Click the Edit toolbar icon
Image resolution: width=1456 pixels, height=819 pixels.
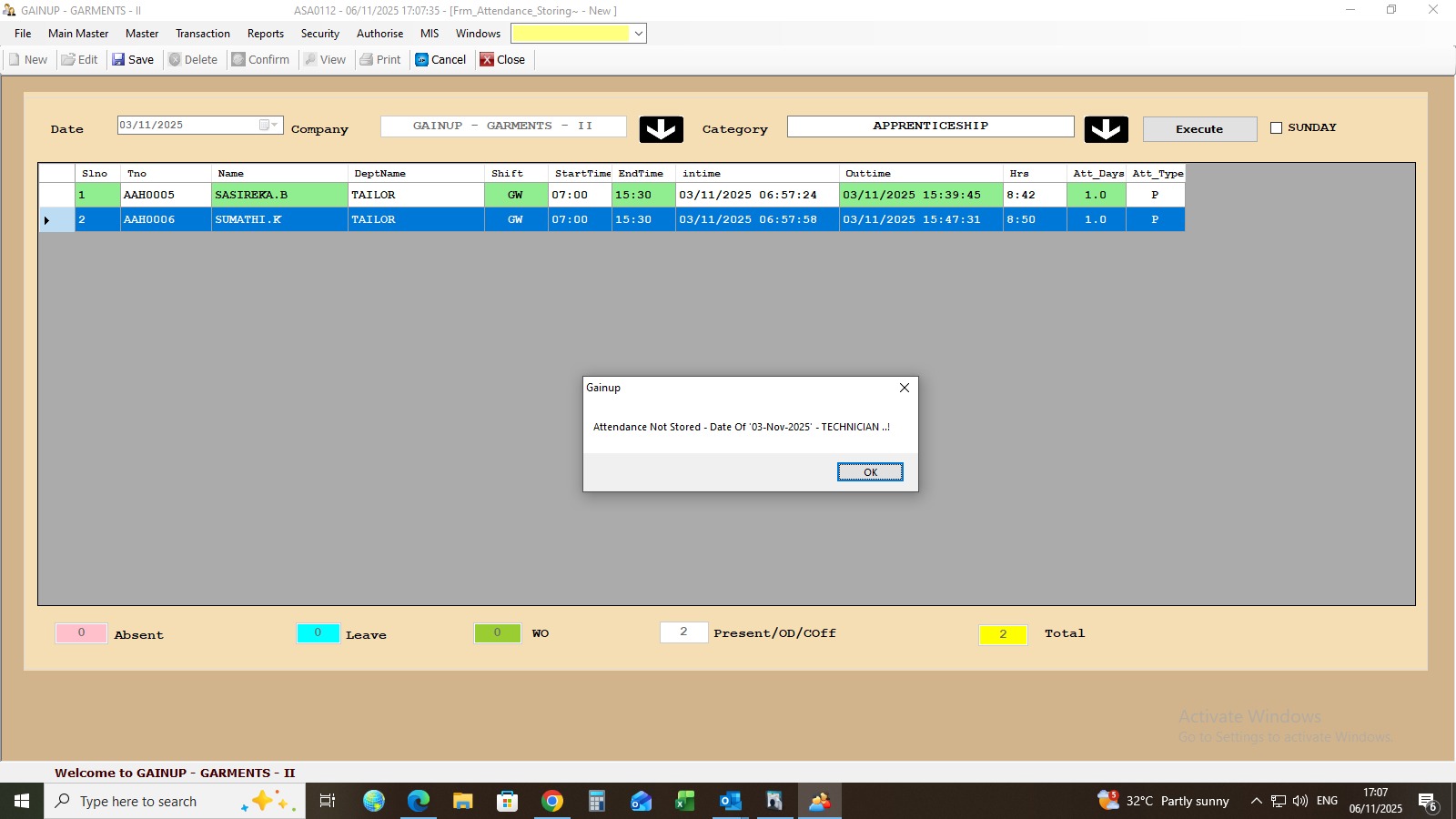(x=68, y=60)
